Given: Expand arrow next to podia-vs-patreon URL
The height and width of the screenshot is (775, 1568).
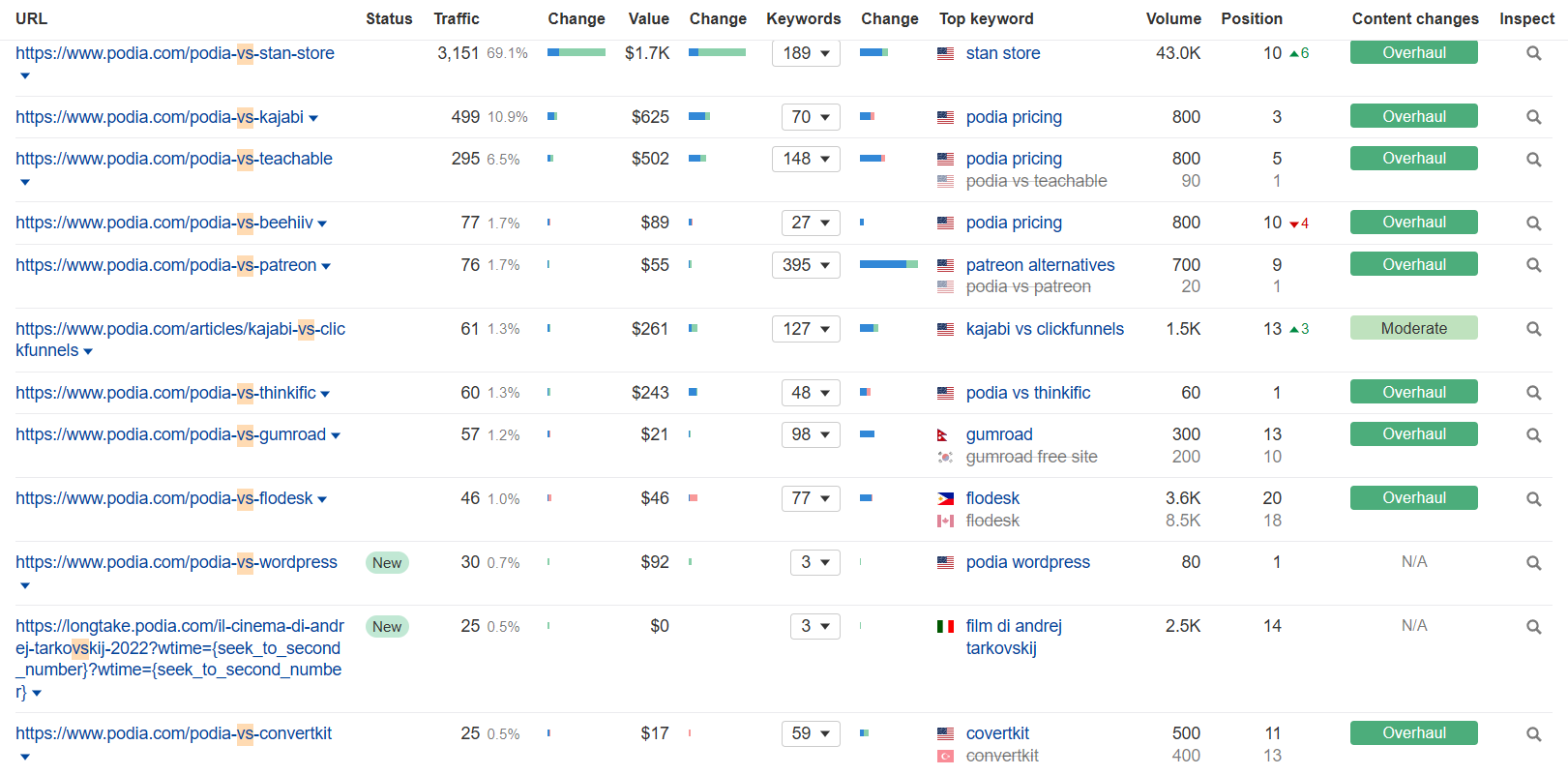Looking at the screenshot, I should (326, 267).
